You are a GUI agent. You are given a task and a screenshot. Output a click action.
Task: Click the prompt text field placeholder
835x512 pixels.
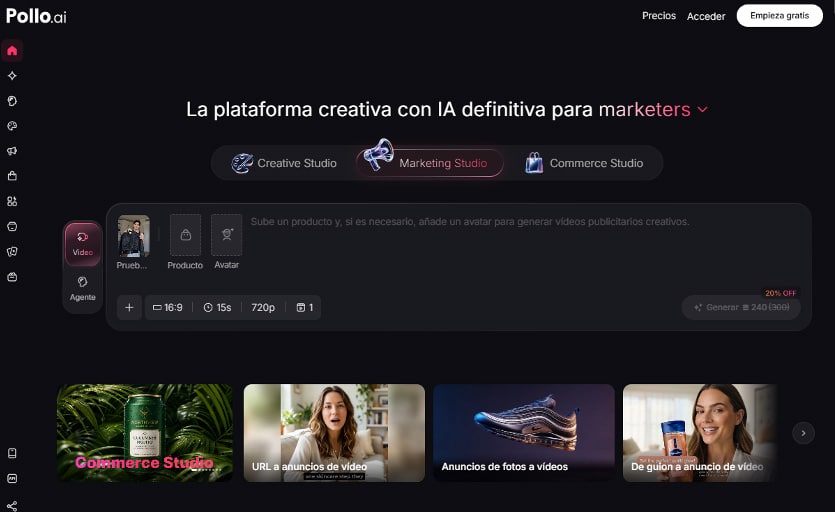[470, 222]
